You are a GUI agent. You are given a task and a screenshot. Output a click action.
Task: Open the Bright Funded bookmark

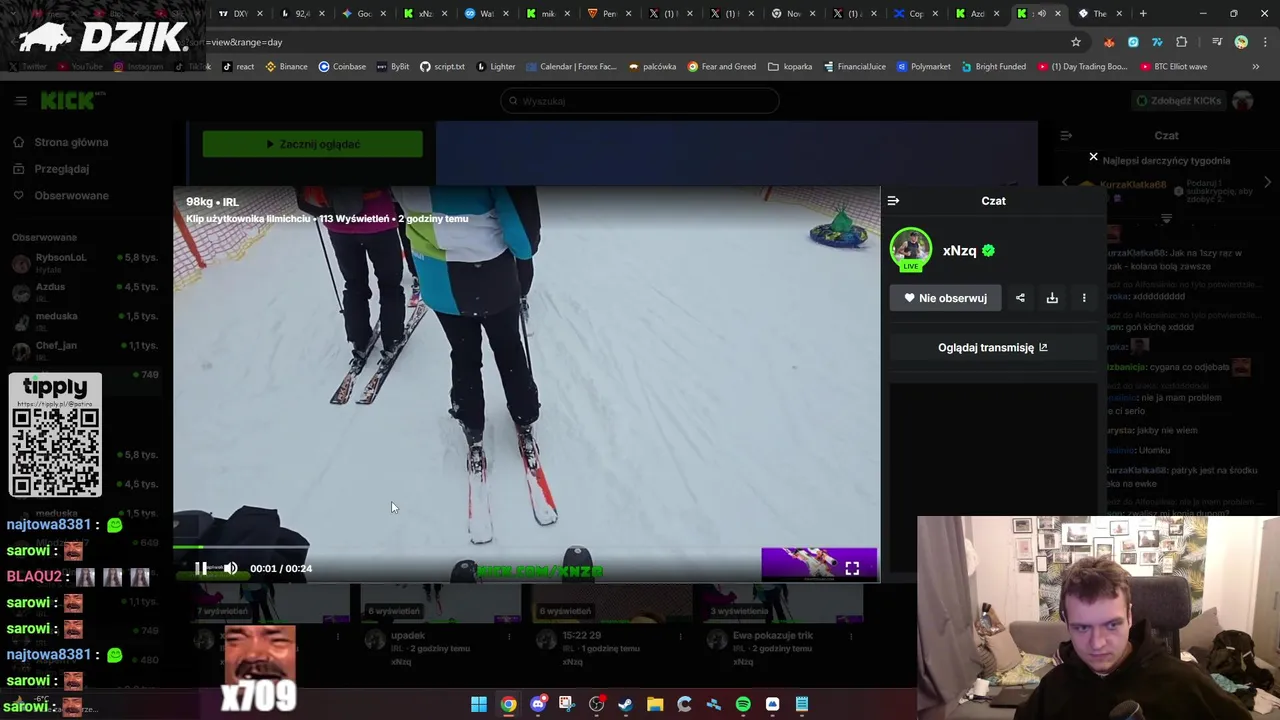994,66
